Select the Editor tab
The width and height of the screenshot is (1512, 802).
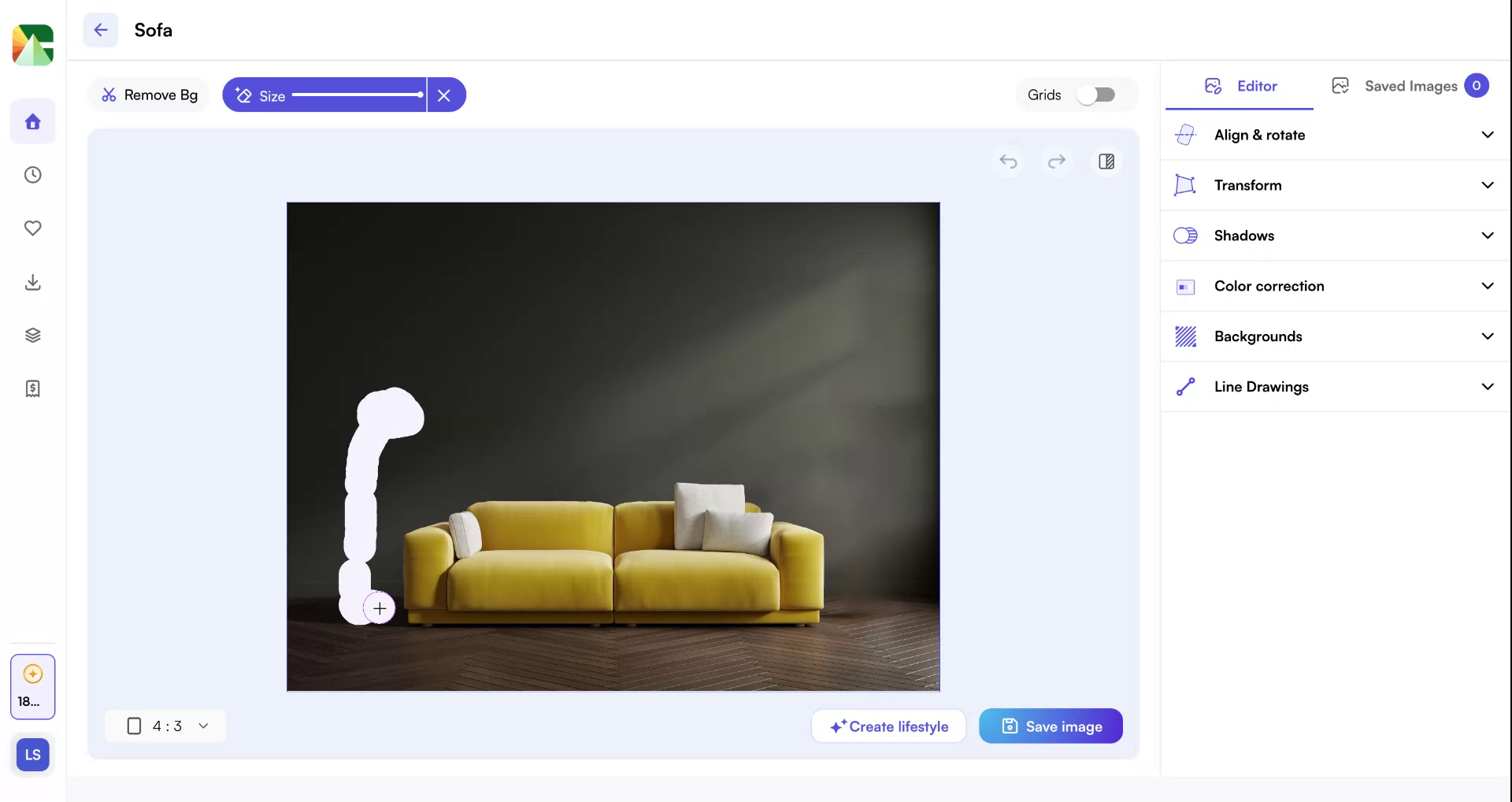click(x=1239, y=87)
